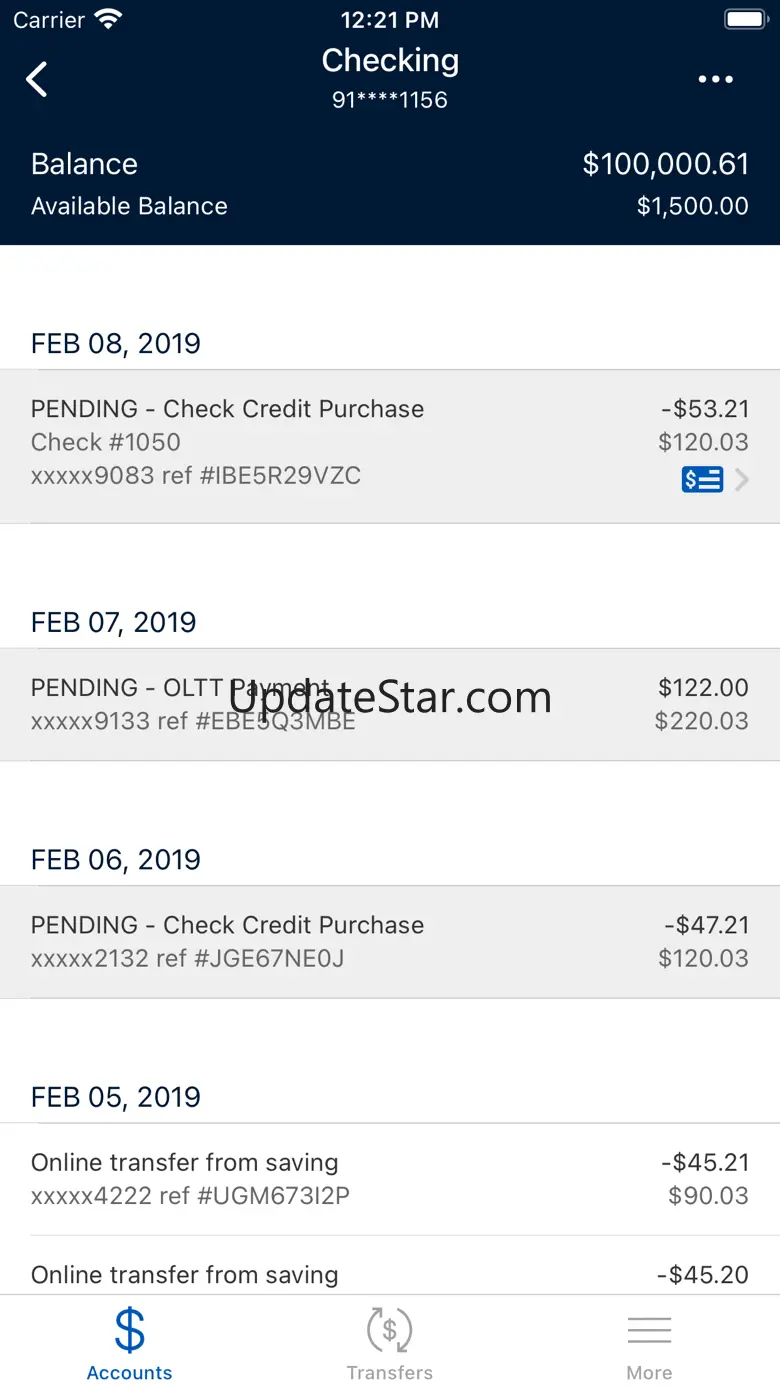Tap the Wi-Fi status icon
Screen dimensions: 780x1387
click(108, 19)
